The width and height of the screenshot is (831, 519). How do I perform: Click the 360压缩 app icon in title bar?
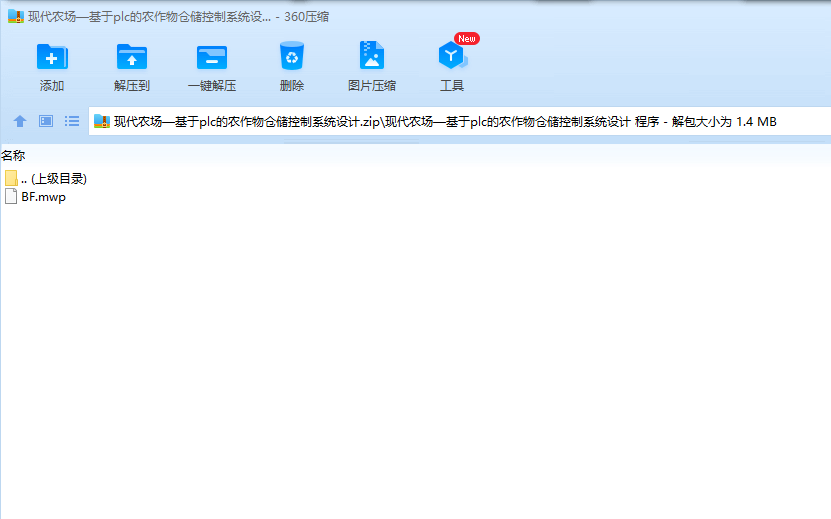pyautogui.click(x=16, y=16)
